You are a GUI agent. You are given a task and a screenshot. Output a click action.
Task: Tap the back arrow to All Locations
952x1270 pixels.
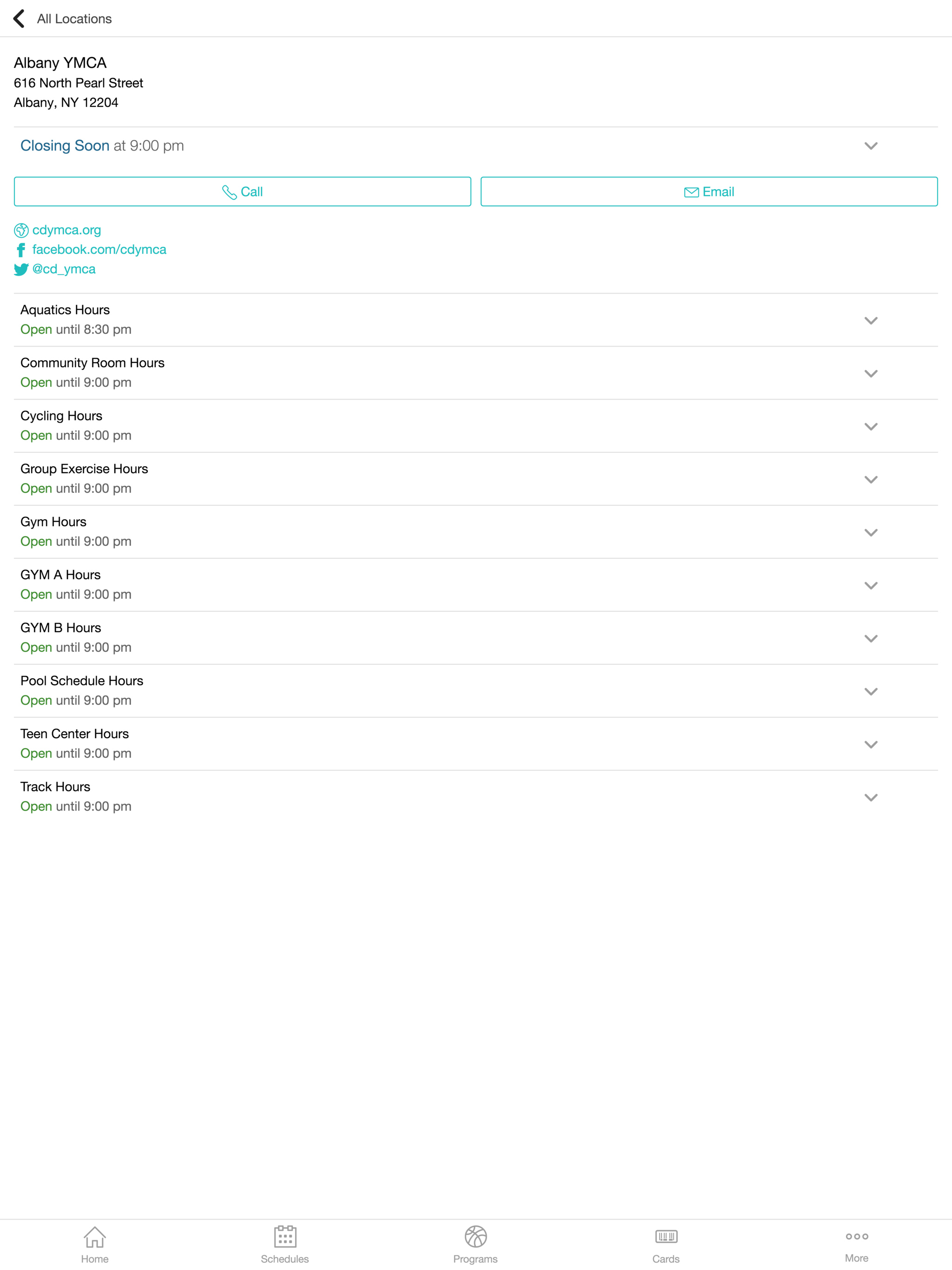pyautogui.click(x=20, y=19)
